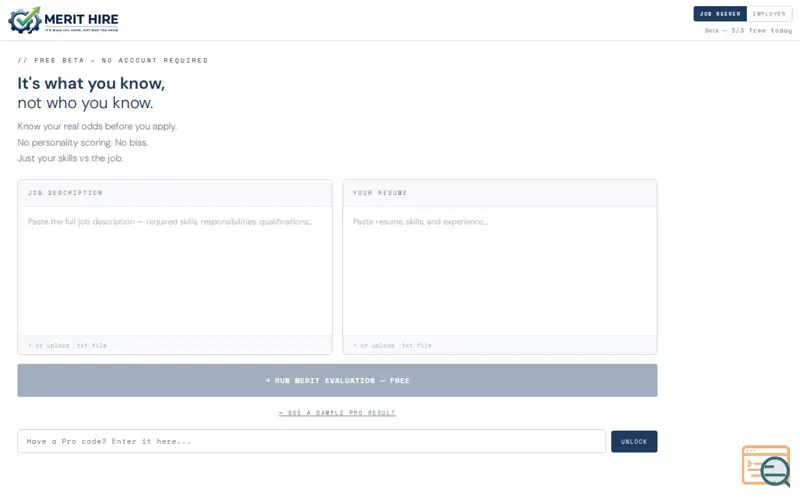Select the "Beta — 3/3 free today" text
The image size is (800, 500).
[x=748, y=31]
